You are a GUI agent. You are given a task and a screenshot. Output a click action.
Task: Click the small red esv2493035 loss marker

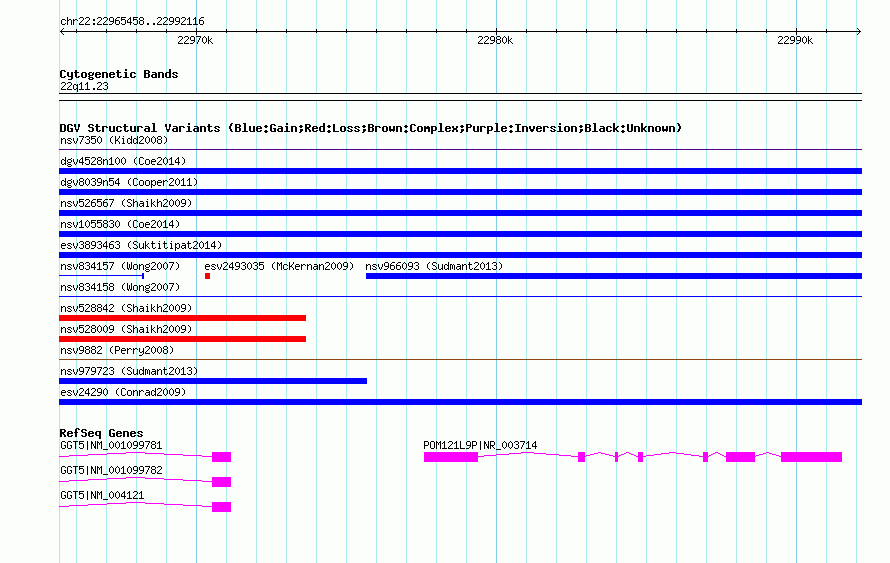(208, 276)
